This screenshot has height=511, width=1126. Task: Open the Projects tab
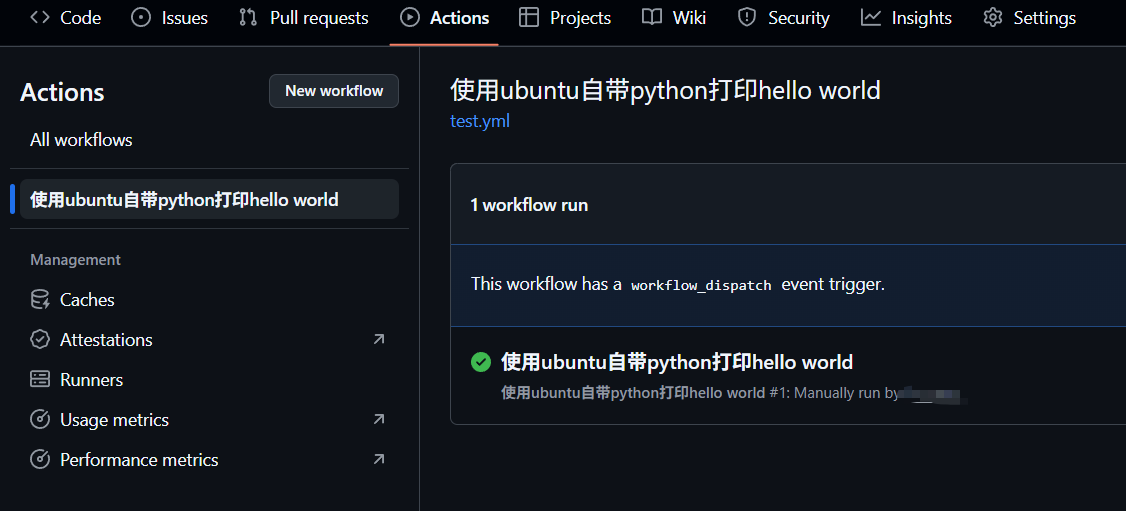click(565, 18)
